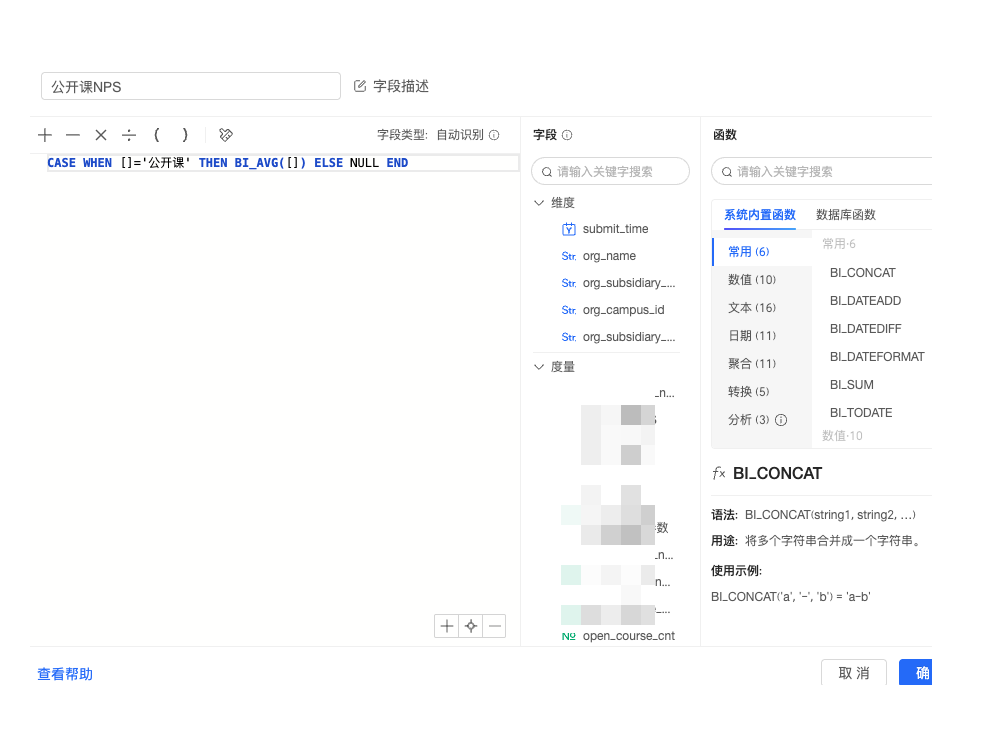Screen dimensions: 997x733
Task: Open the 查看帮助 link
Action: [x=65, y=674]
